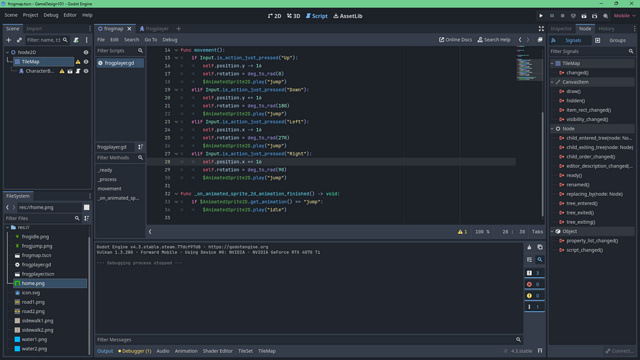
Task: Clear output log icon
Action: 529,247
